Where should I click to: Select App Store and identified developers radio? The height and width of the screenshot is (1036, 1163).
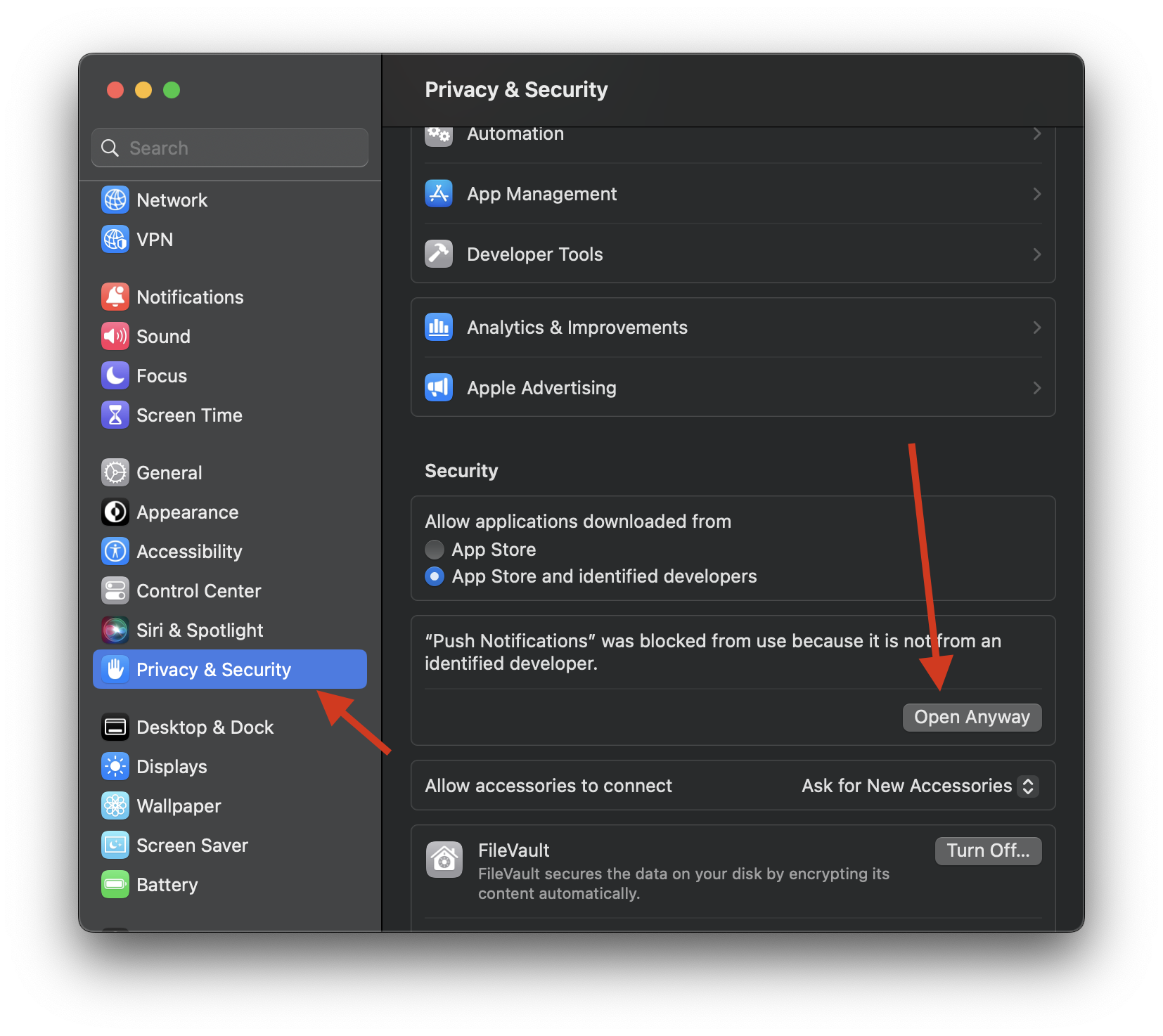click(x=435, y=577)
